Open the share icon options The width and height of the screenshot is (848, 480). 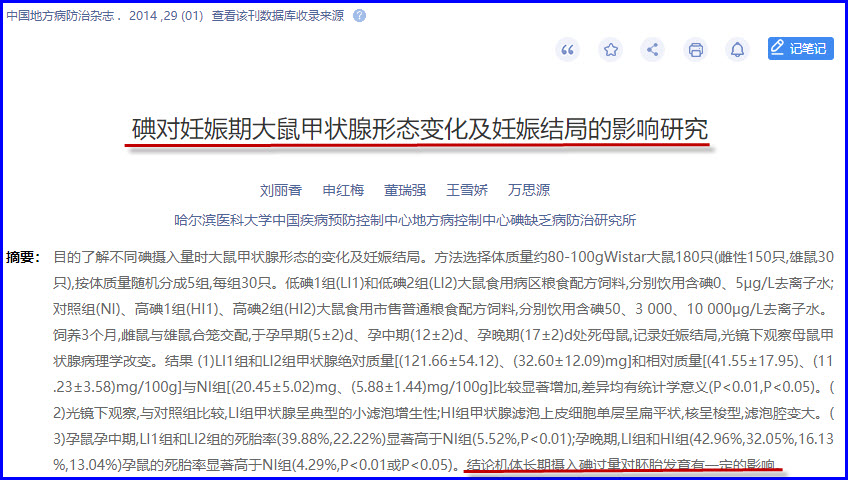tap(652, 50)
